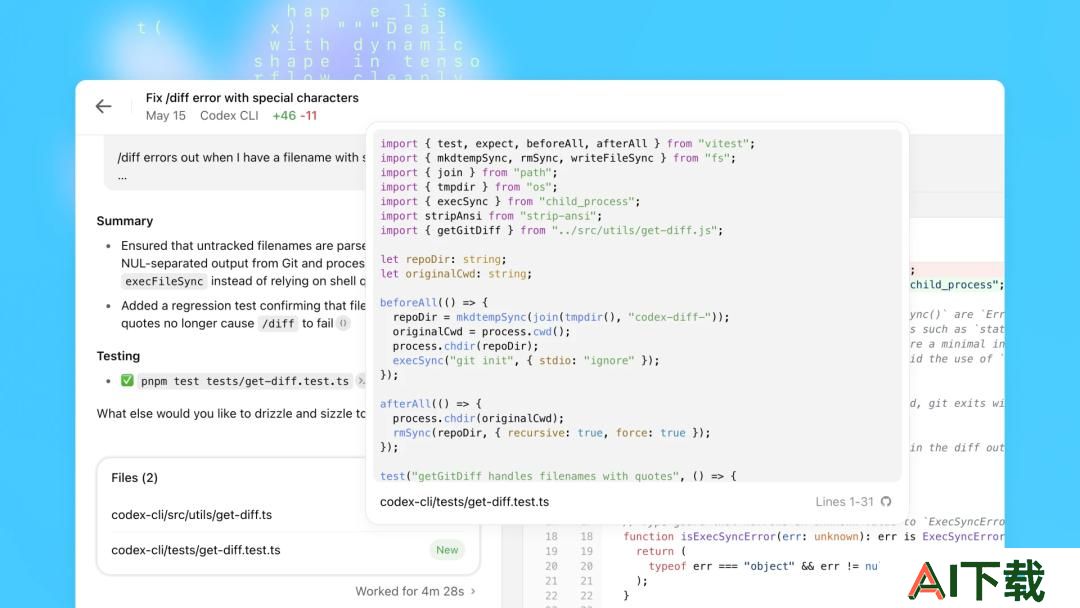Click the 'execSync("git init"' code line
1080x608 pixels.
(526, 361)
